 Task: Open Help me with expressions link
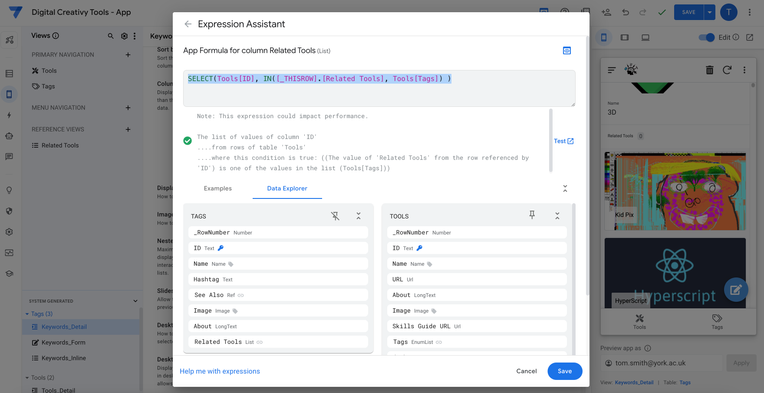(220, 371)
